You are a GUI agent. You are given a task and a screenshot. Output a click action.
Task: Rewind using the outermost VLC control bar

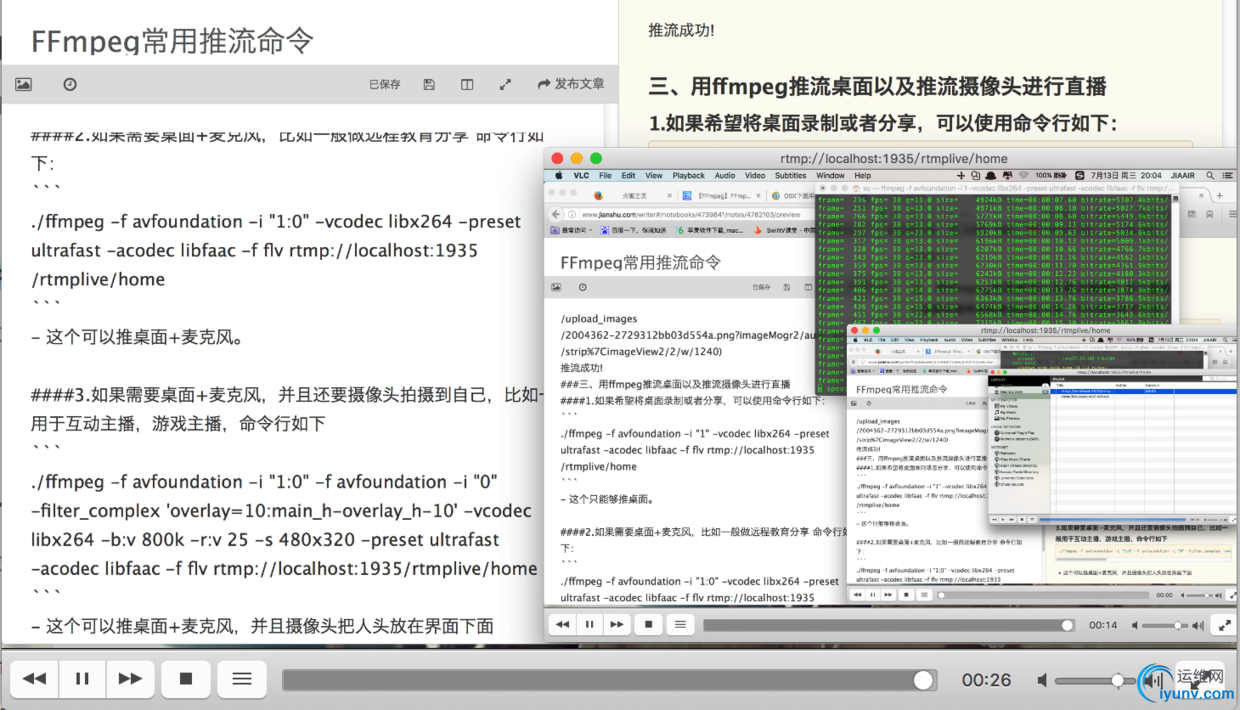click(34, 679)
